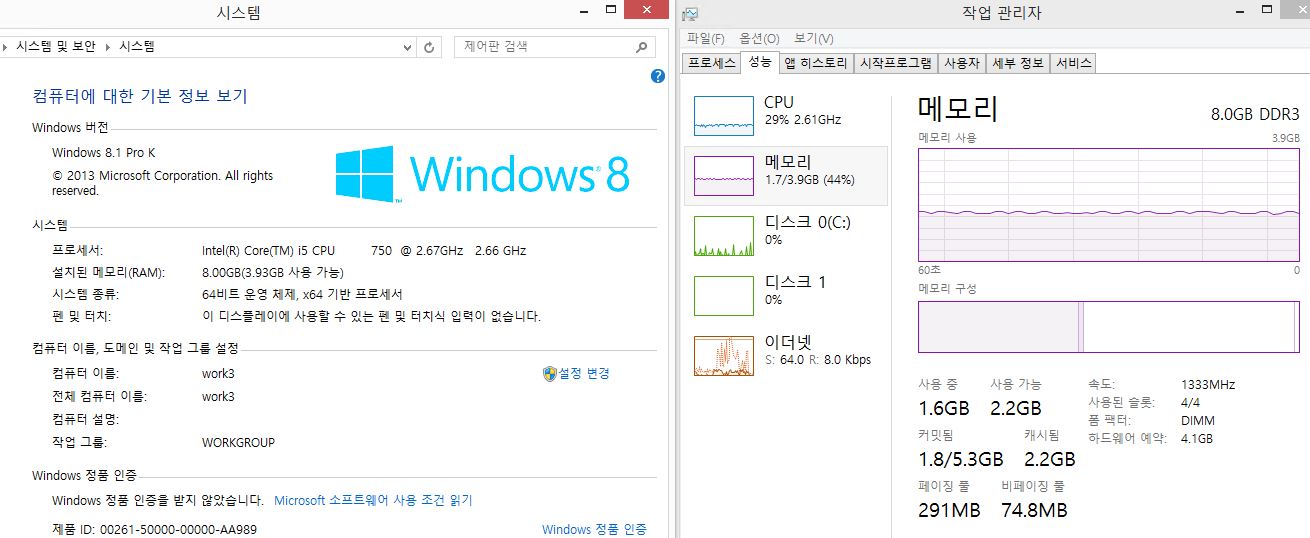Click the 1.6GB in-use value
Image resolution: width=1310 pixels, height=538 pixels.
944,408
